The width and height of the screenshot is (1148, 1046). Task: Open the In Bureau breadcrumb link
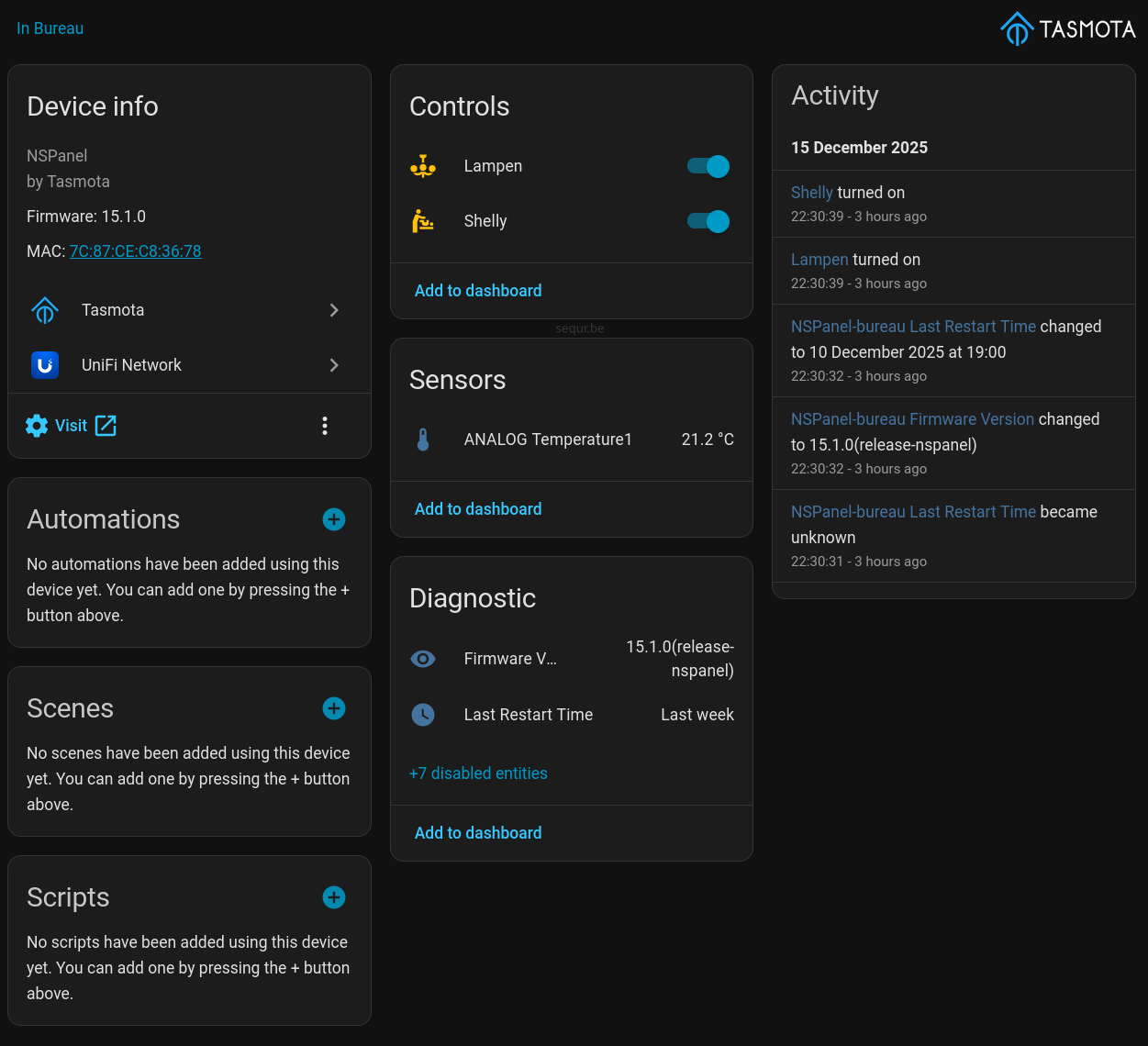click(x=50, y=28)
